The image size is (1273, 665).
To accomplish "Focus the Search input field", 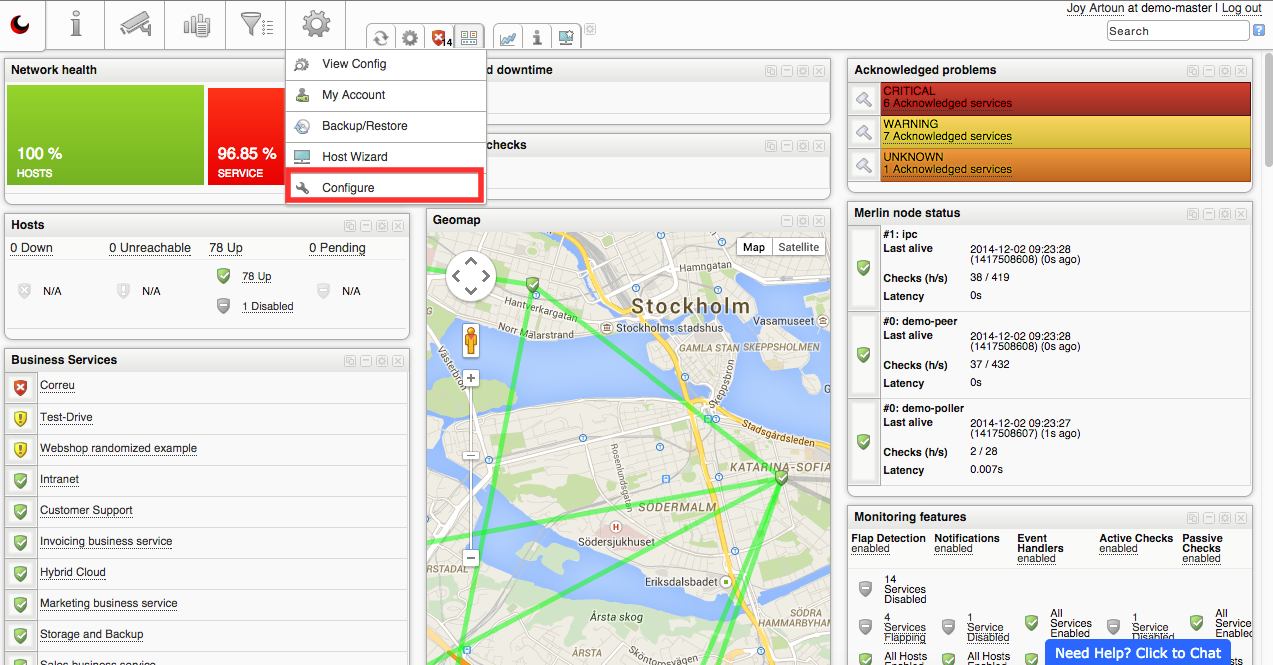I will pos(1178,31).
